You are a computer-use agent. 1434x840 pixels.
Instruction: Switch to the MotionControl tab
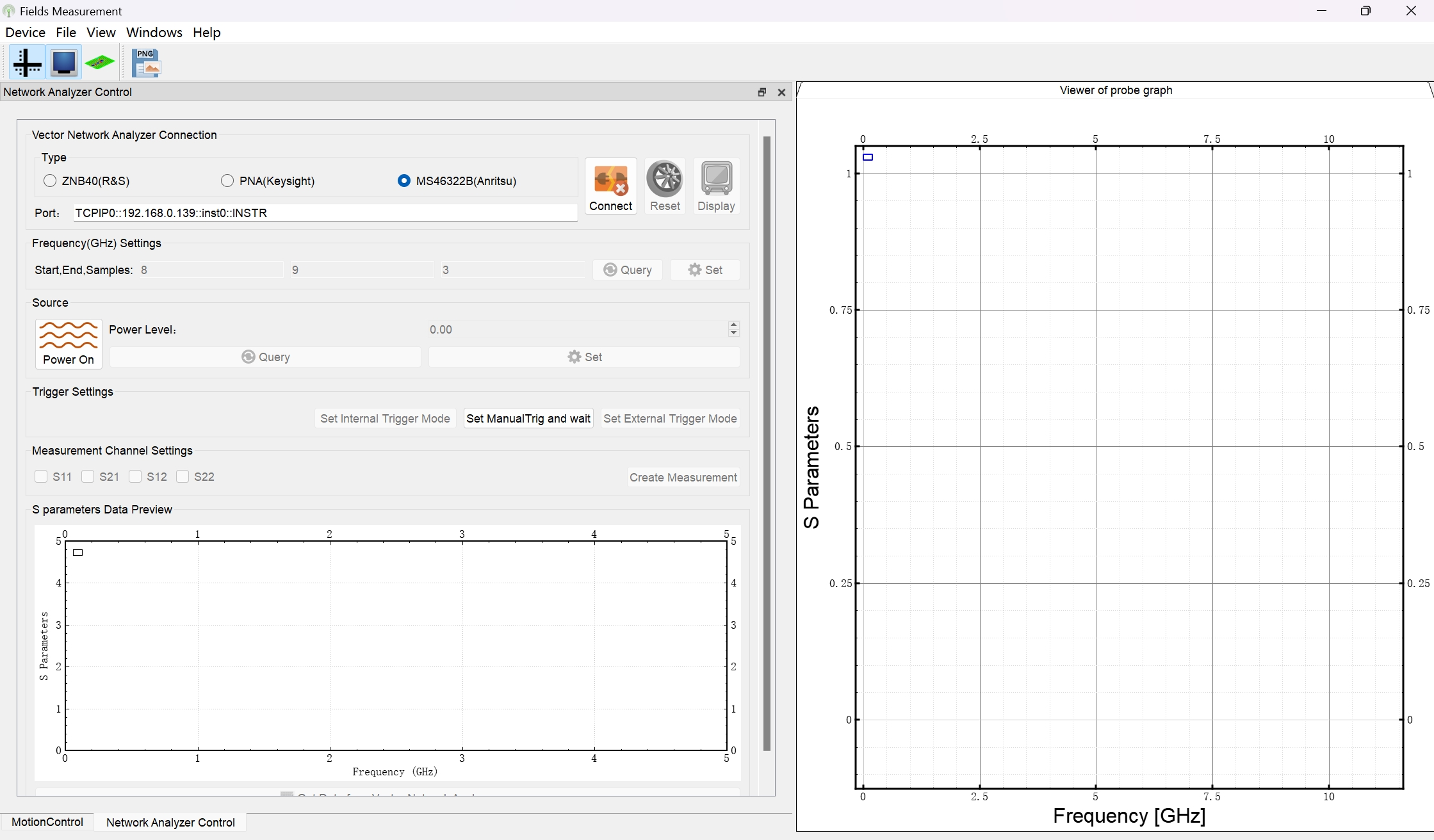(x=47, y=822)
